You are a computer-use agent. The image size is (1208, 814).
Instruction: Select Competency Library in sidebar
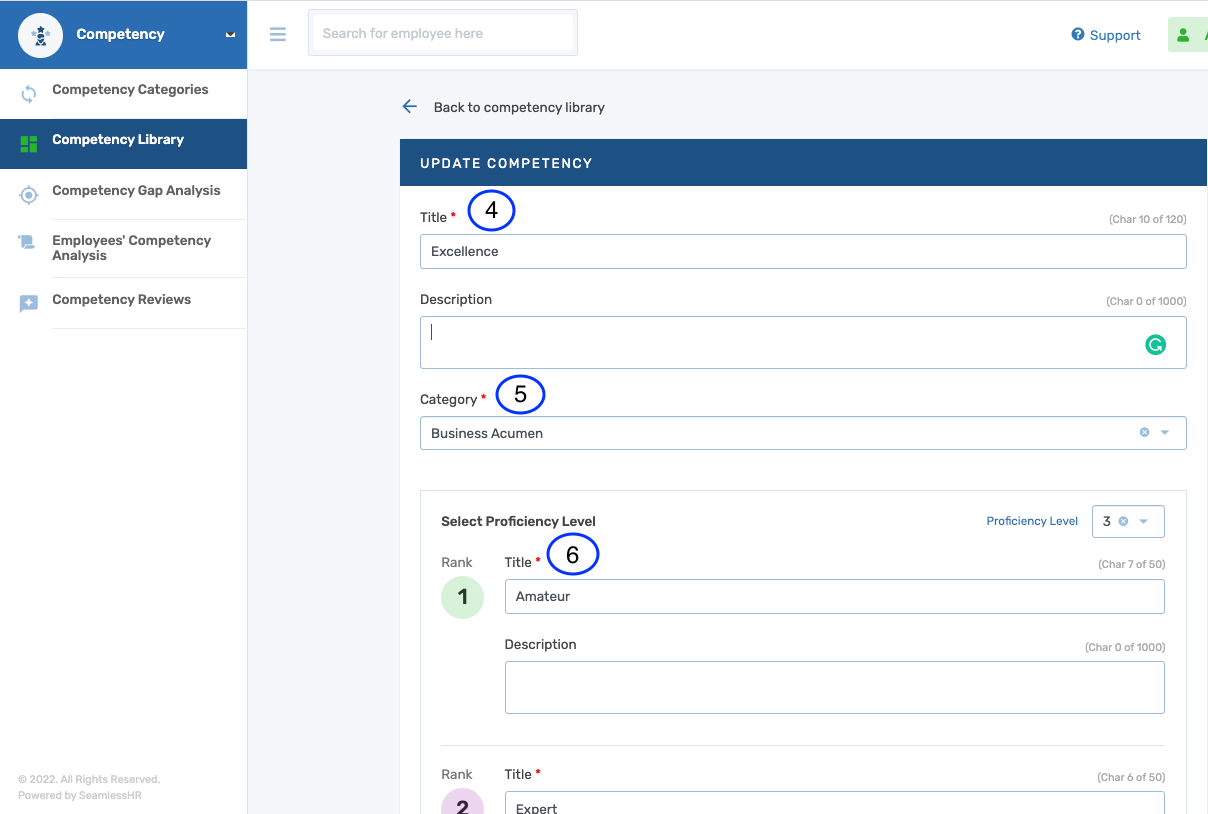point(118,140)
